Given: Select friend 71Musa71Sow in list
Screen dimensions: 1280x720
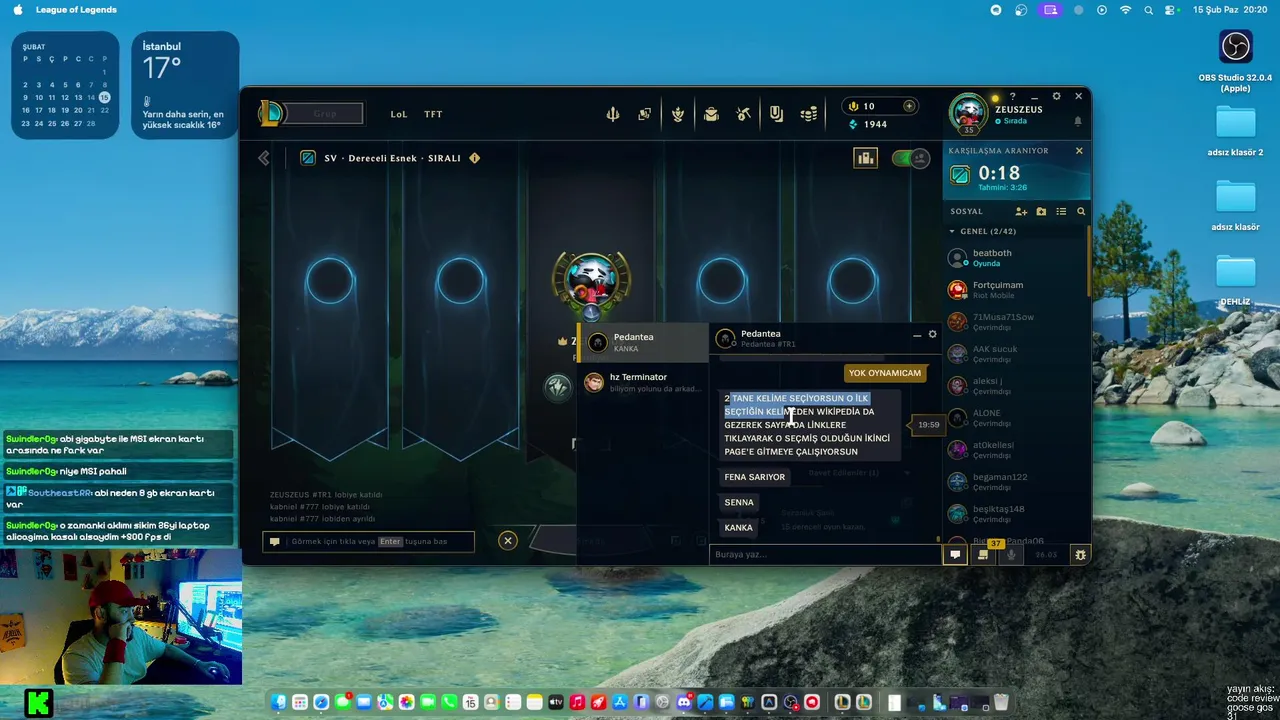Looking at the screenshot, I should click(1014, 322).
